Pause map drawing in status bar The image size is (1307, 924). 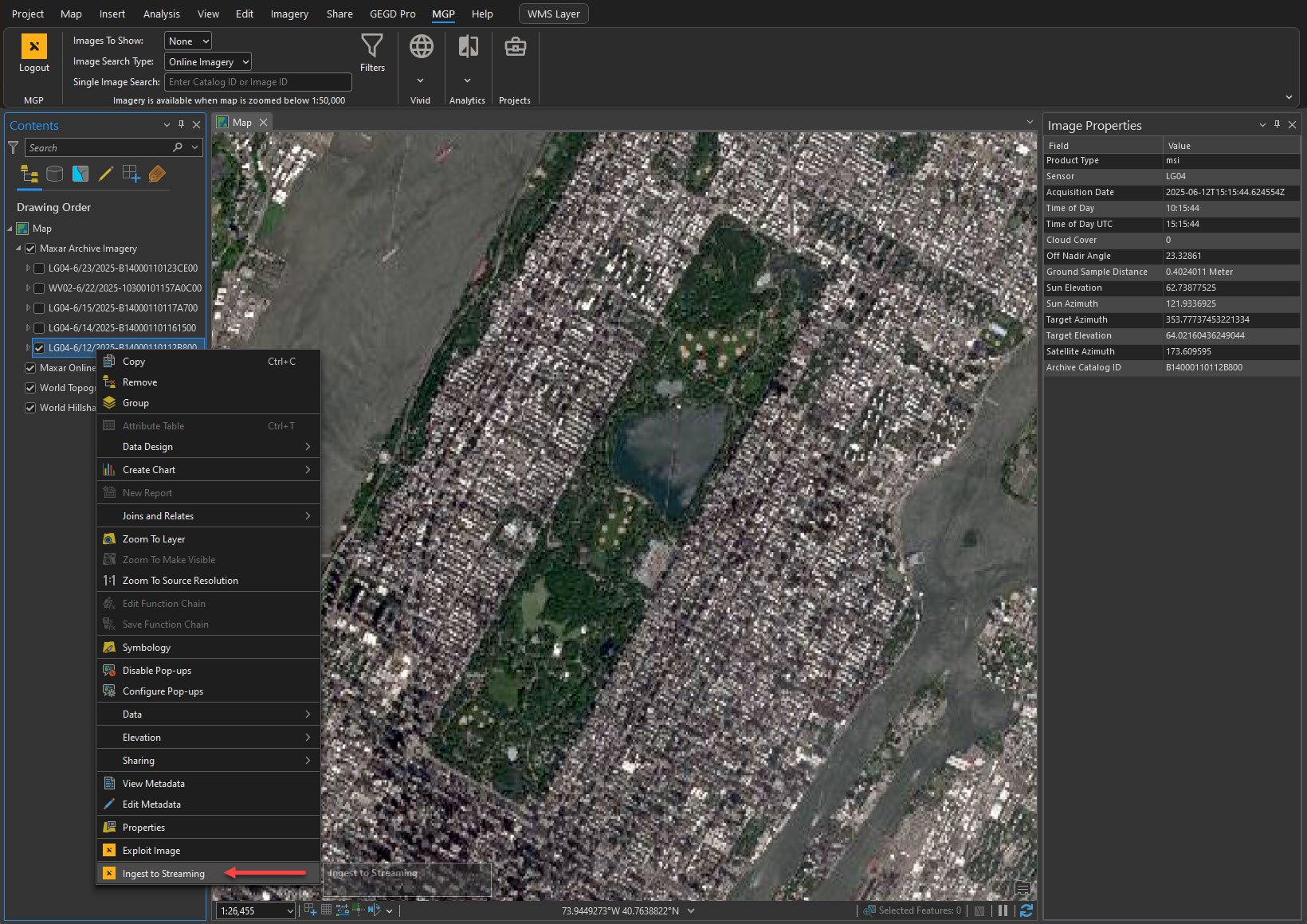pos(1003,910)
